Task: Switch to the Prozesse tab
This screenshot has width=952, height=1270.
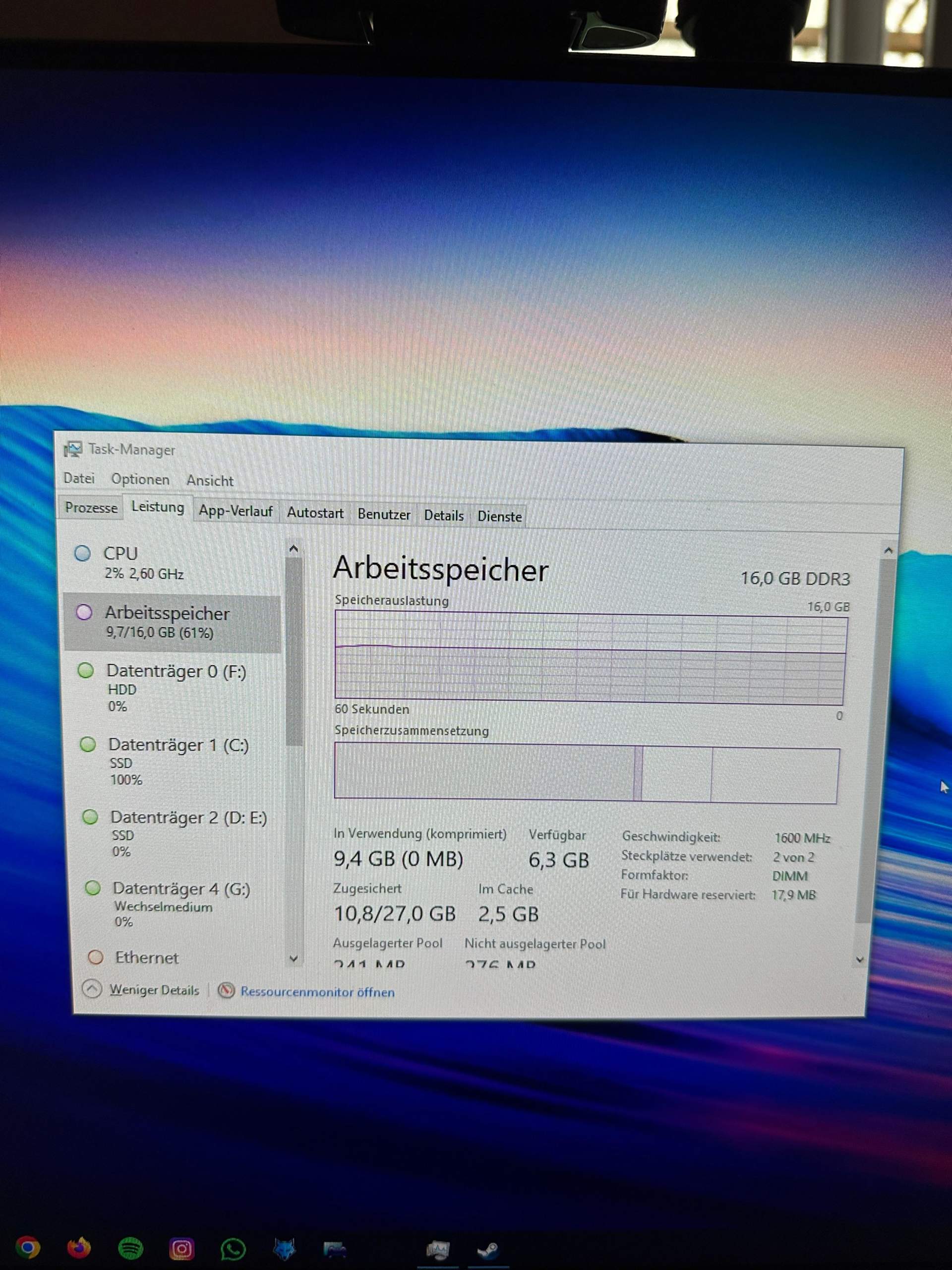Action: click(x=92, y=508)
